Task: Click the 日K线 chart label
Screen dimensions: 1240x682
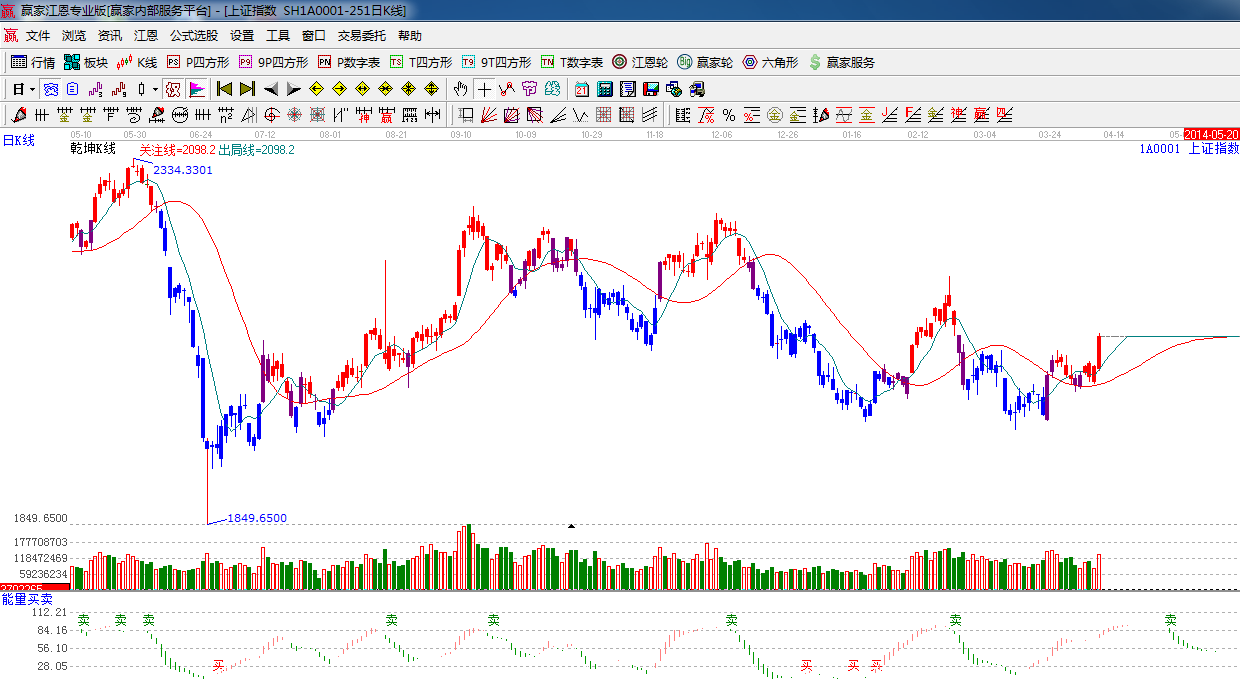Action: (x=18, y=141)
